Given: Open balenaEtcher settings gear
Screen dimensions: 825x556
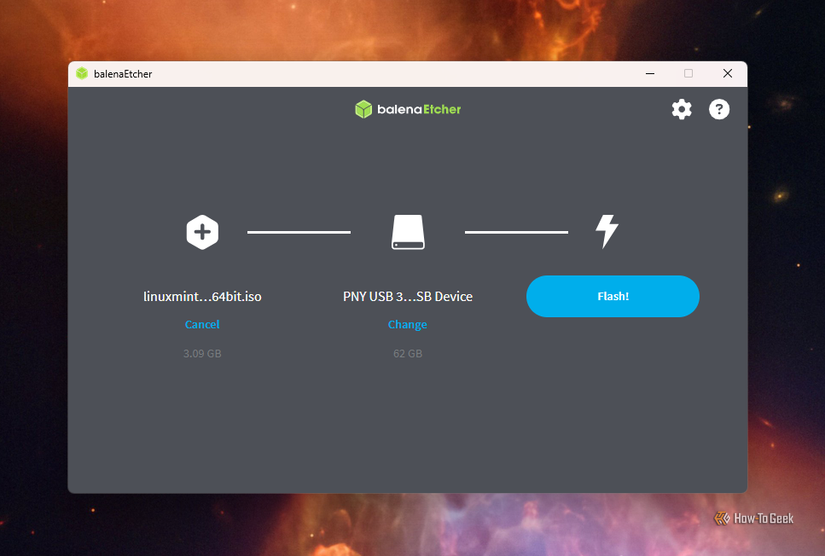Looking at the screenshot, I should click(x=681, y=109).
